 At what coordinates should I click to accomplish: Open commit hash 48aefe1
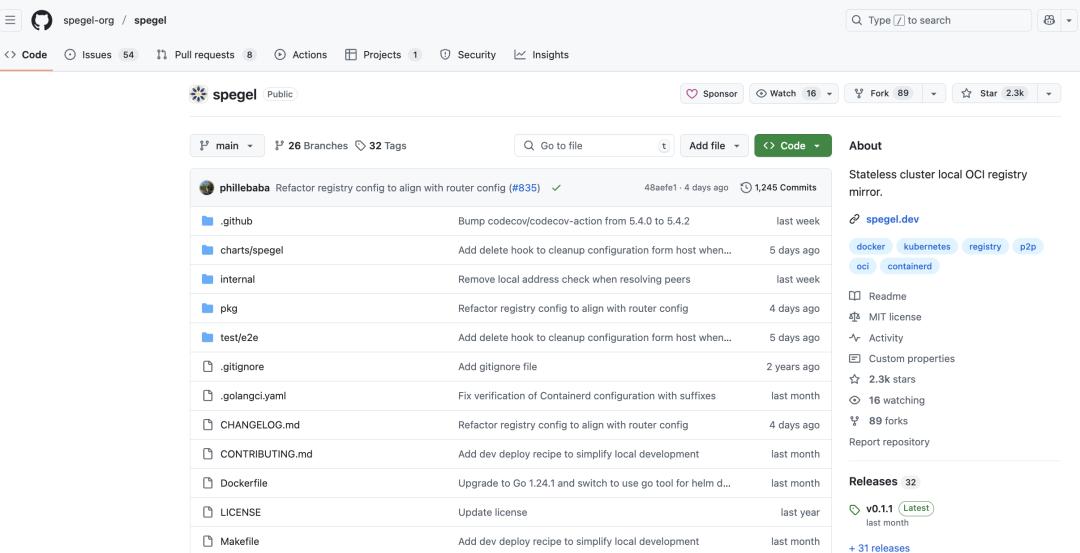[x=661, y=187]
